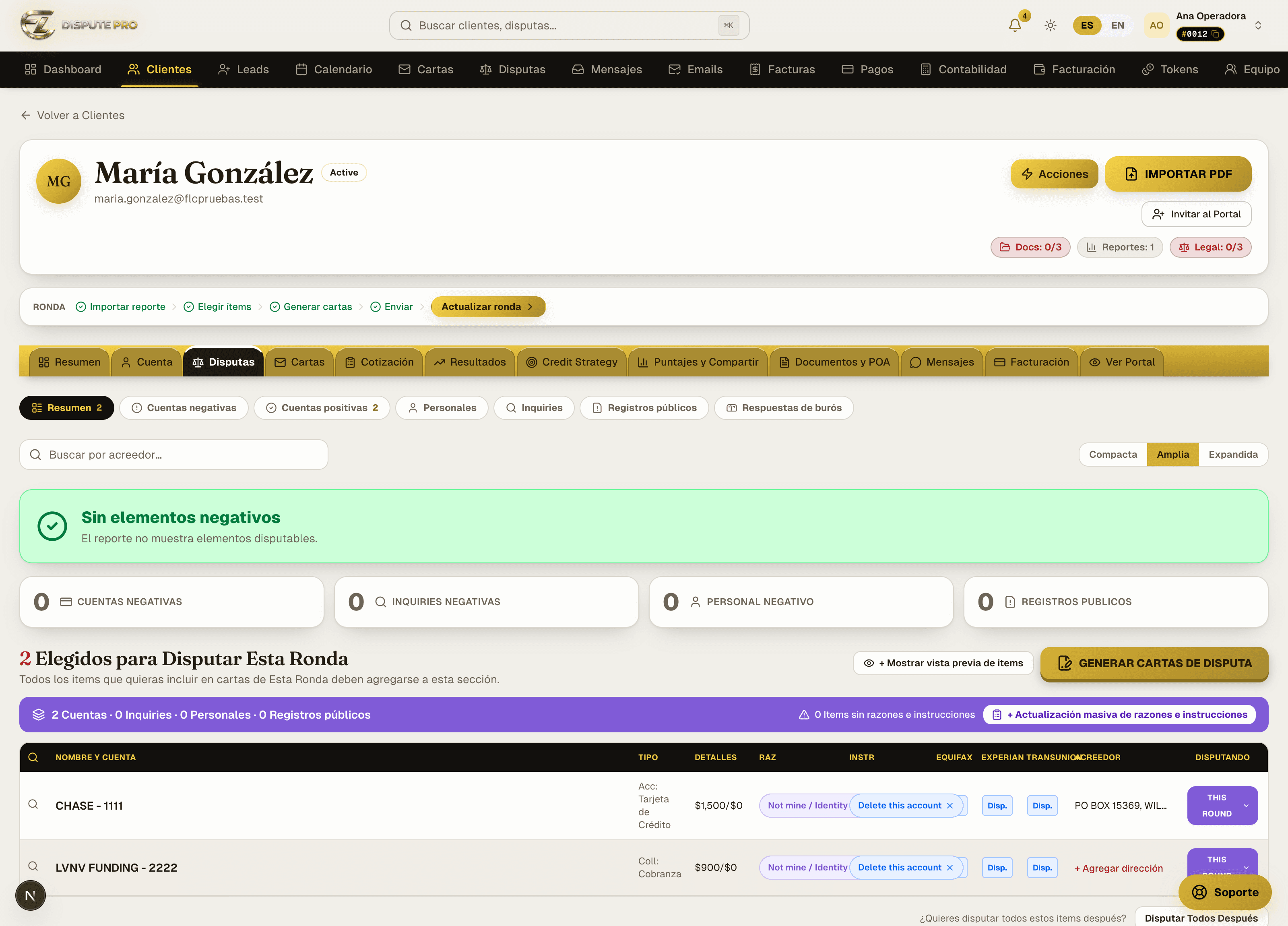Click the Elegir ítems step
This screenshot has height=926, width=1288.
(217, 307)
